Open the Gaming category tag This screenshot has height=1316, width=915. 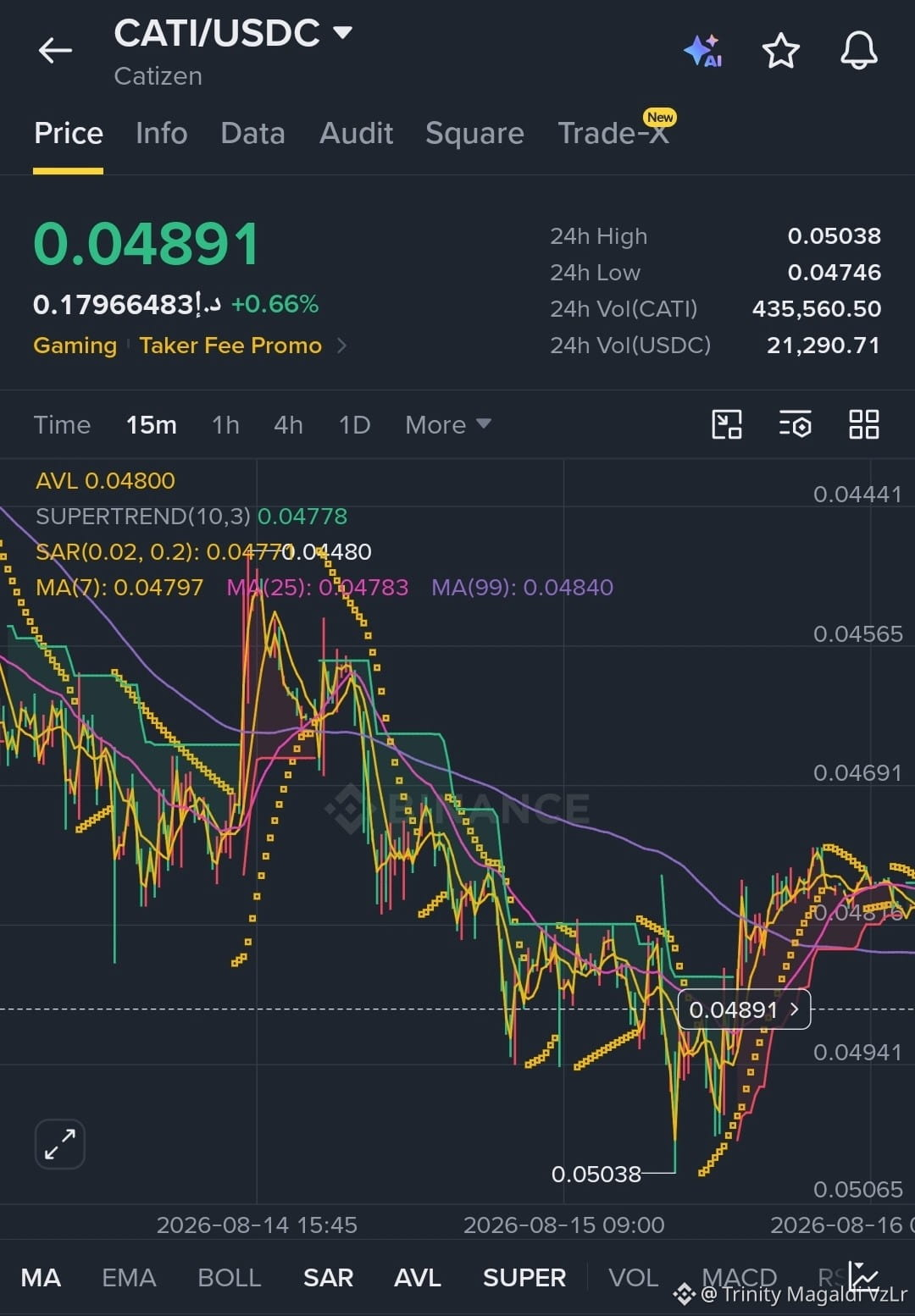75,346
